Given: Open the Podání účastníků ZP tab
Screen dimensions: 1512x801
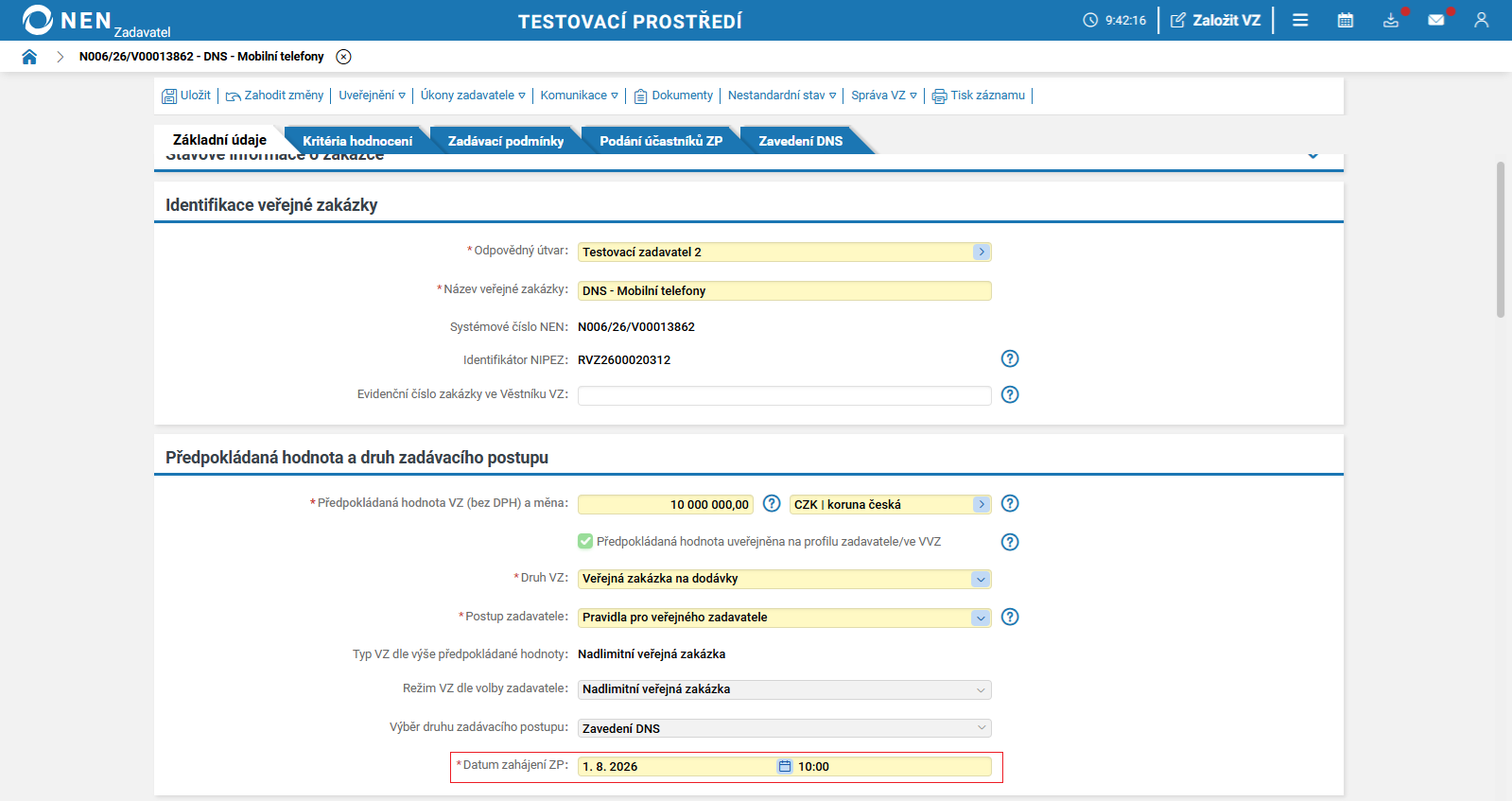Looking at the screenshot, I should pyautogui.click(x=661, y=141).
